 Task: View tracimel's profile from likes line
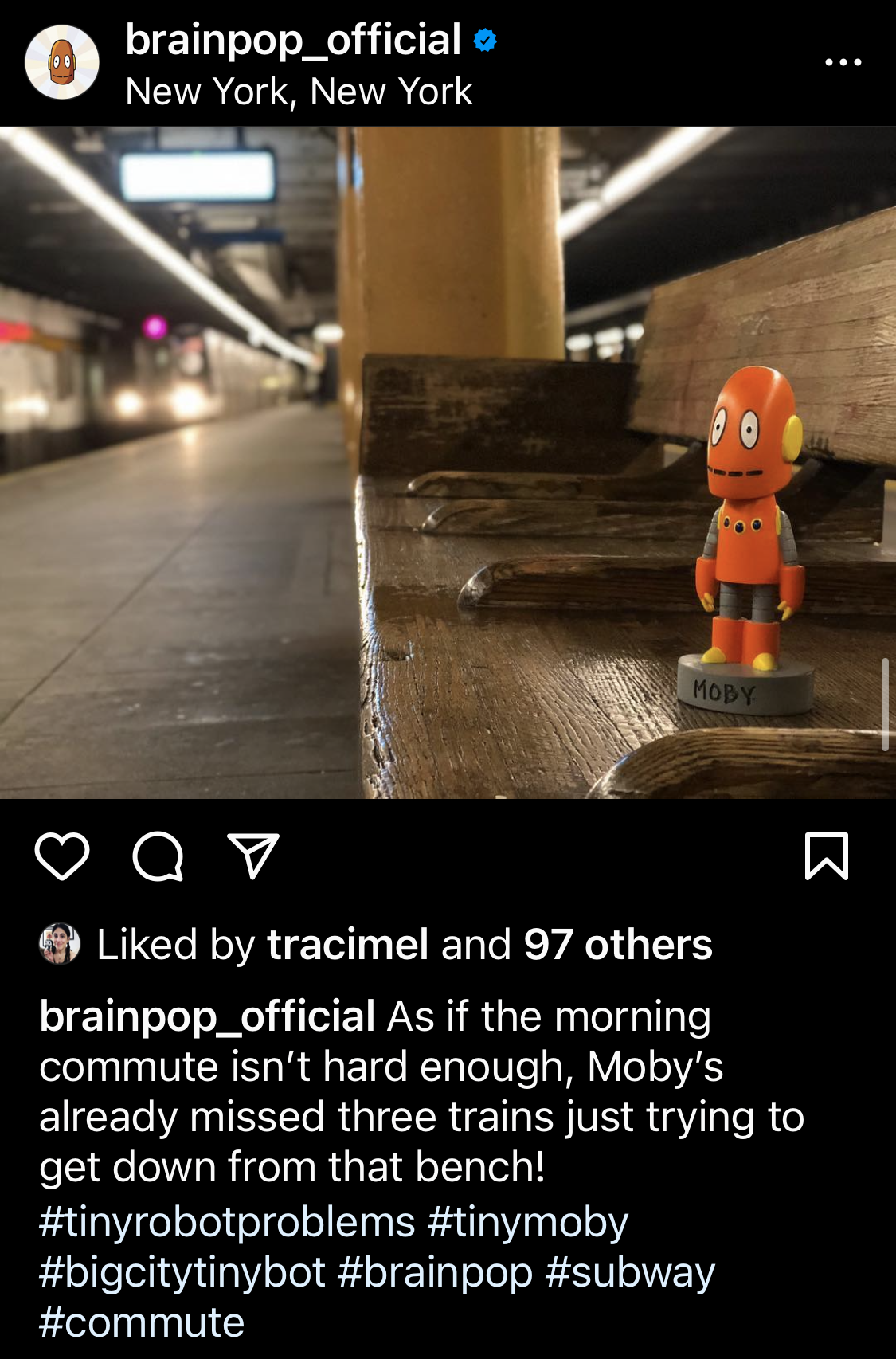click(348, 945)
